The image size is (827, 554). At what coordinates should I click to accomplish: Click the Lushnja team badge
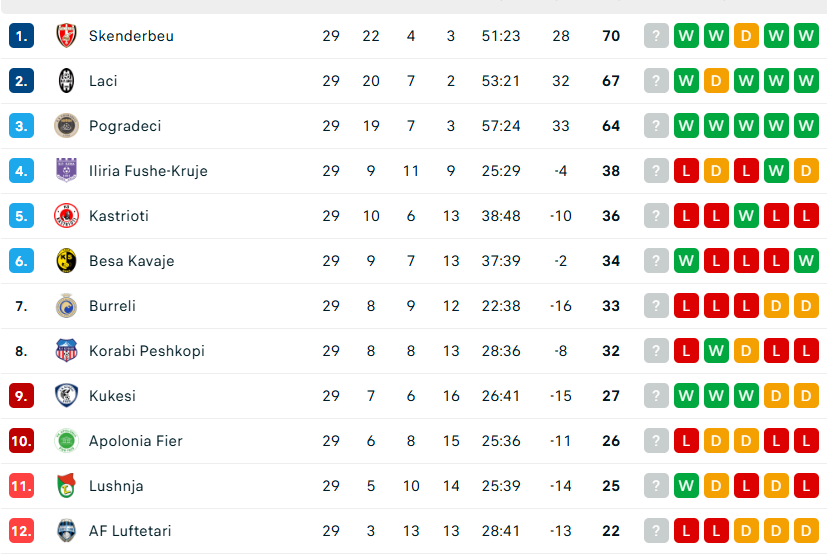66,486
